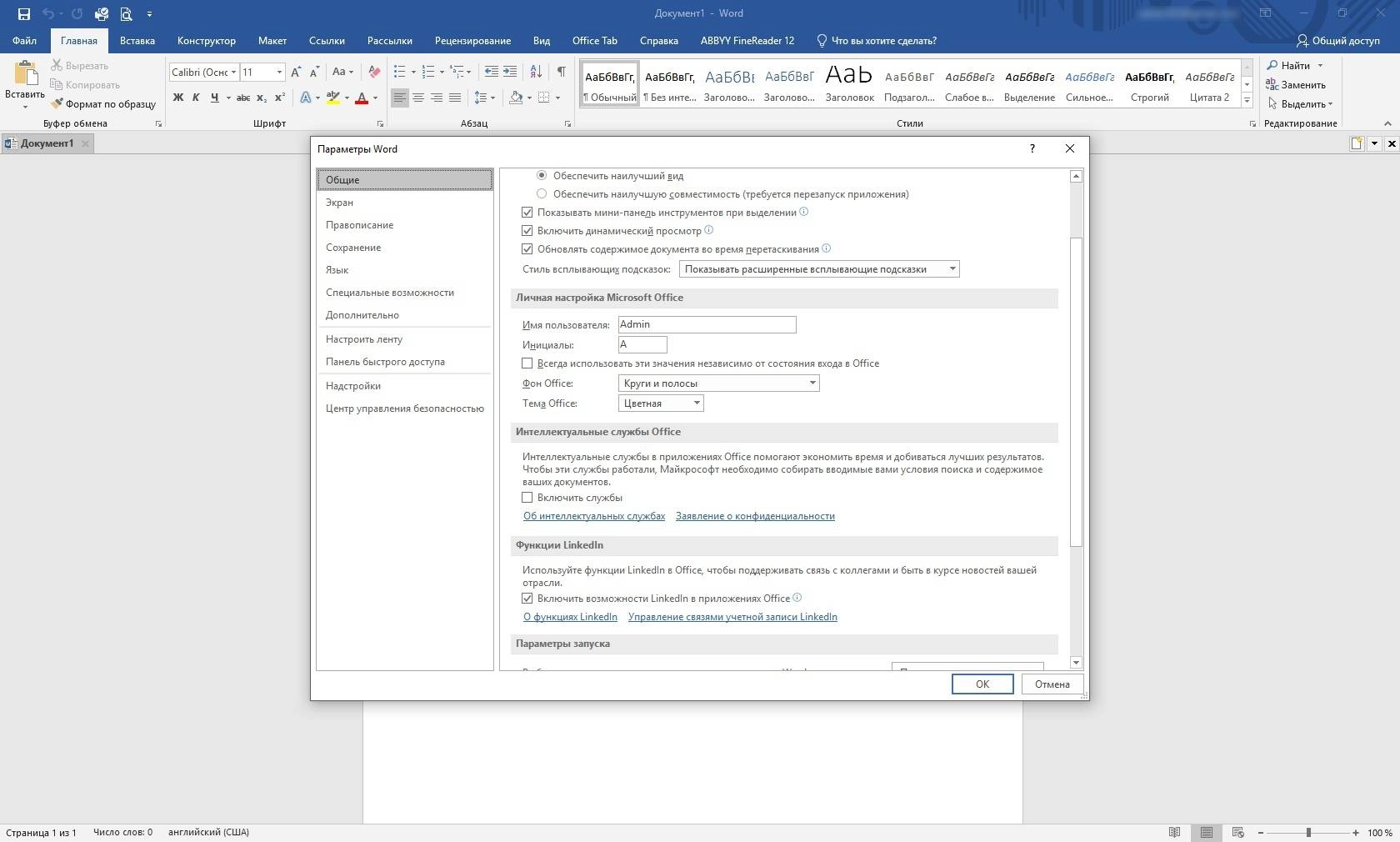Uncheck Показывать мини-панель инструментов при выделении

[527, 213]
